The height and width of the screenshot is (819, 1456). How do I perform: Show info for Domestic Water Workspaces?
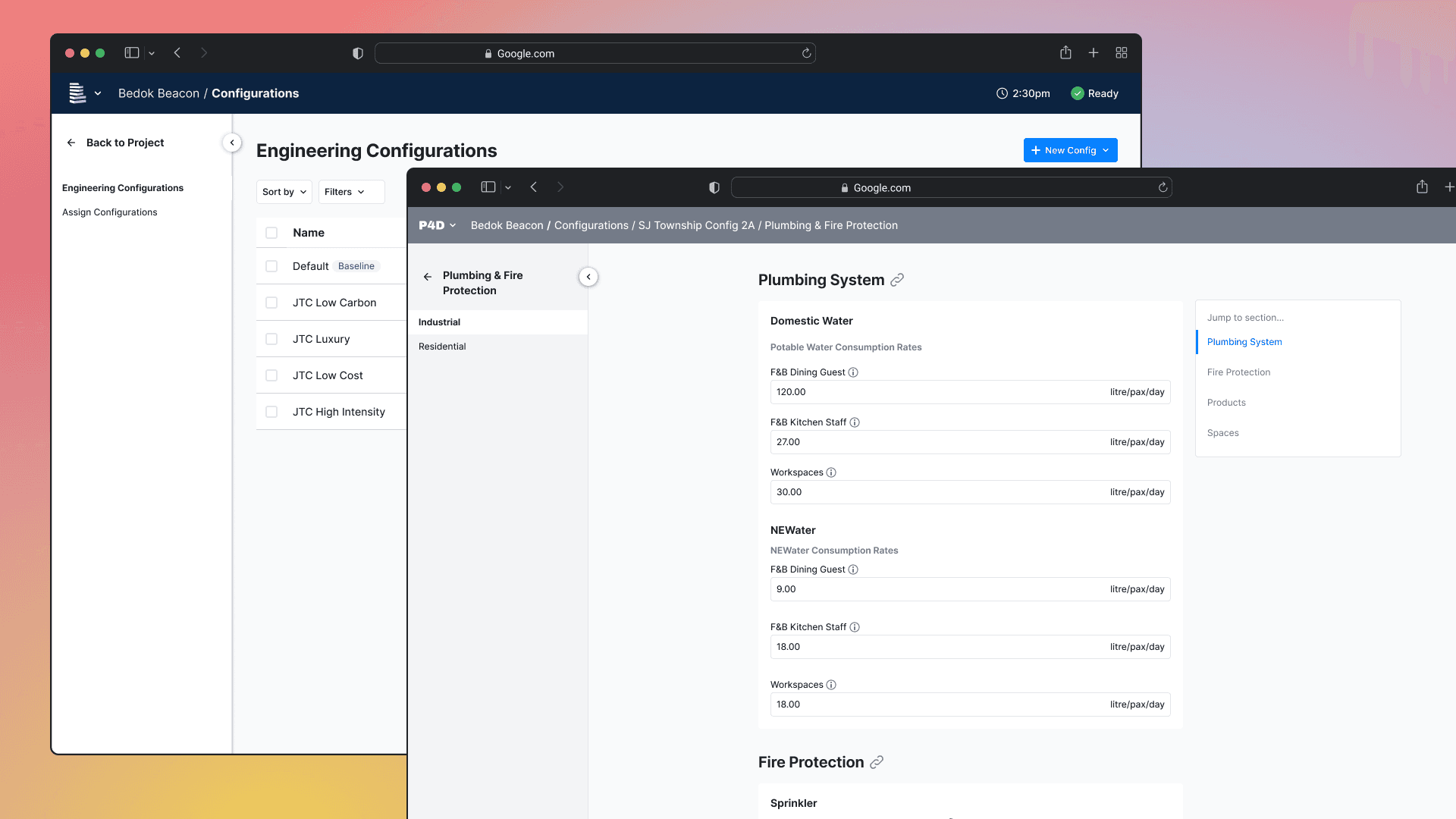(x=831, y=472)
